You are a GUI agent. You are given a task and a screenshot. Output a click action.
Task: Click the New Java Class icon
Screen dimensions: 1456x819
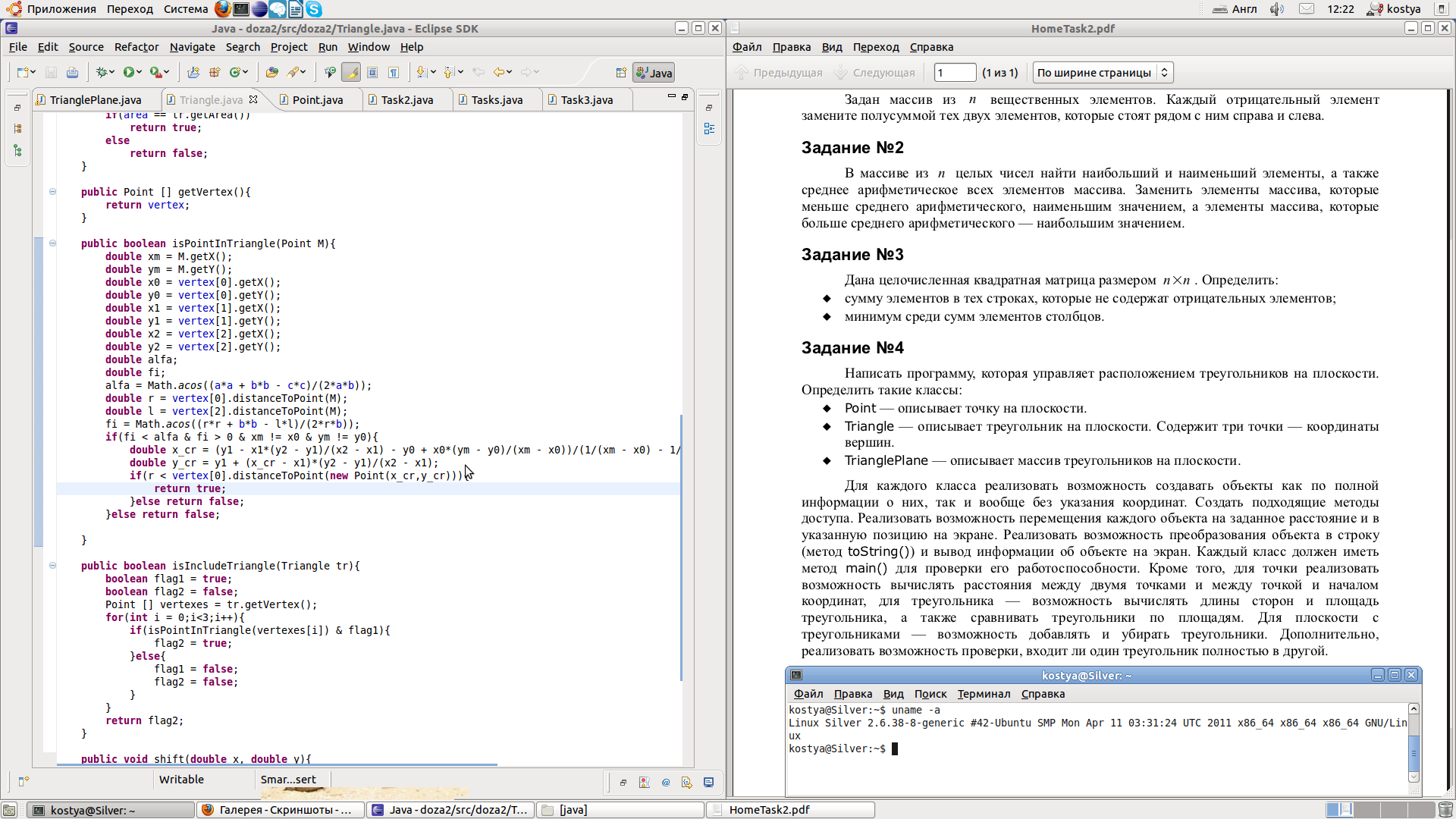point(235,72)
